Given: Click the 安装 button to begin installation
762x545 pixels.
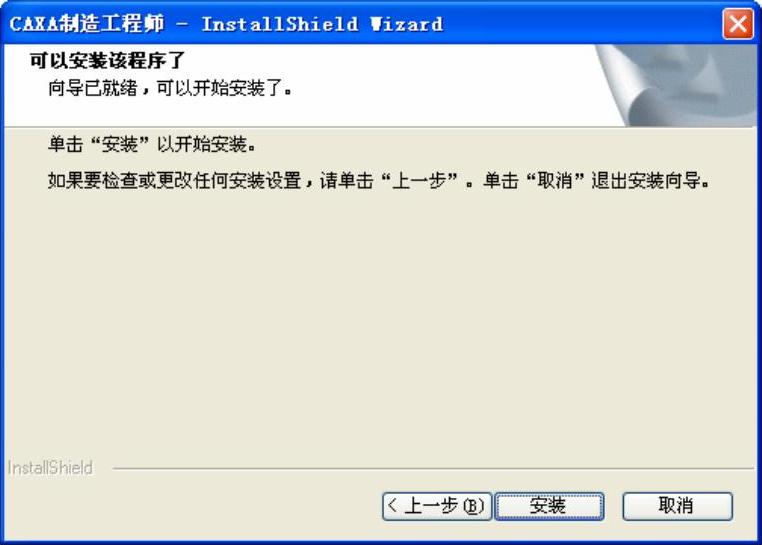Looking at the screenshot, I should [x=549, y=506].
